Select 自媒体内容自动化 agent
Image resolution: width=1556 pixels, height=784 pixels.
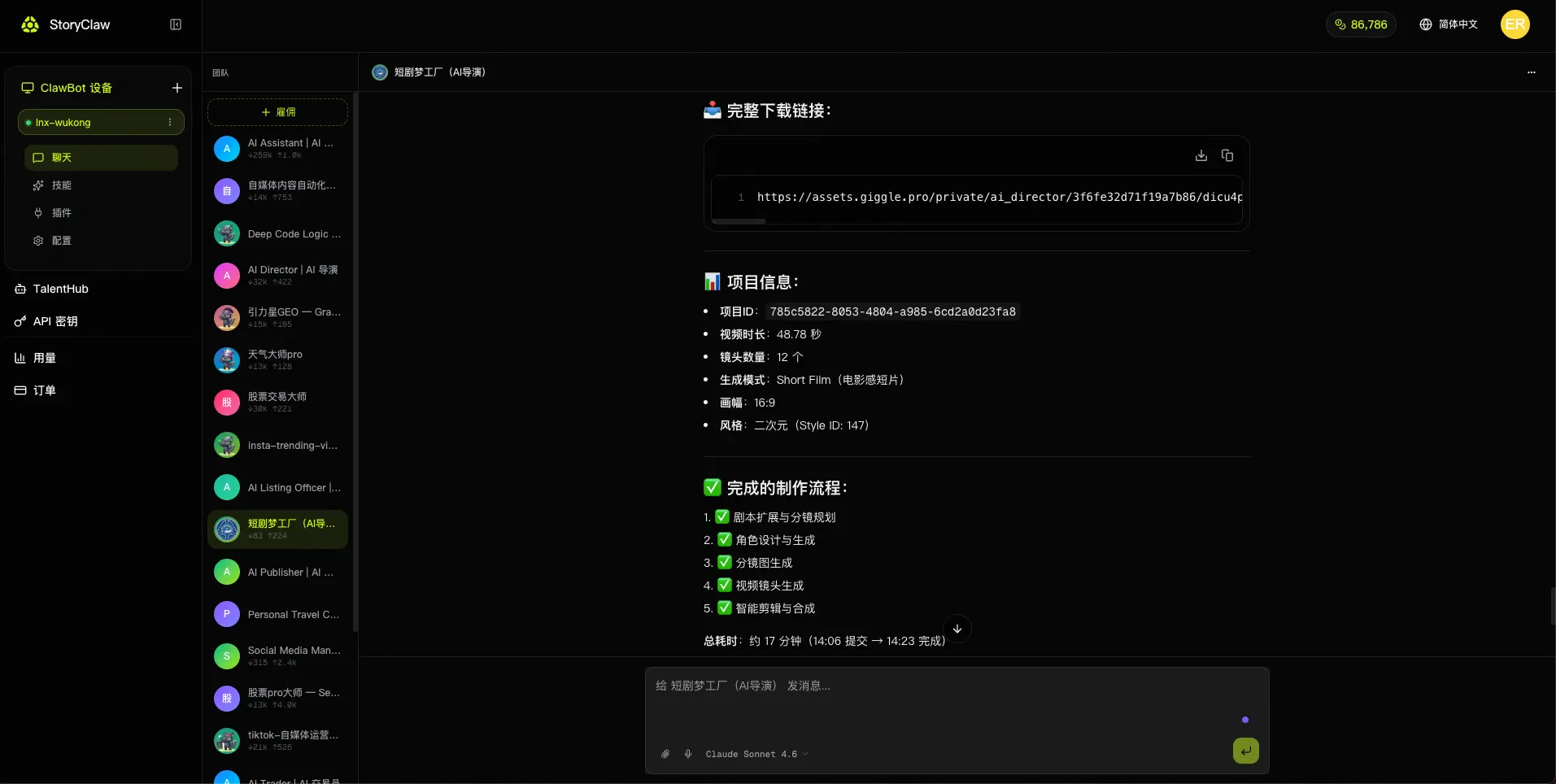(277, 190)
